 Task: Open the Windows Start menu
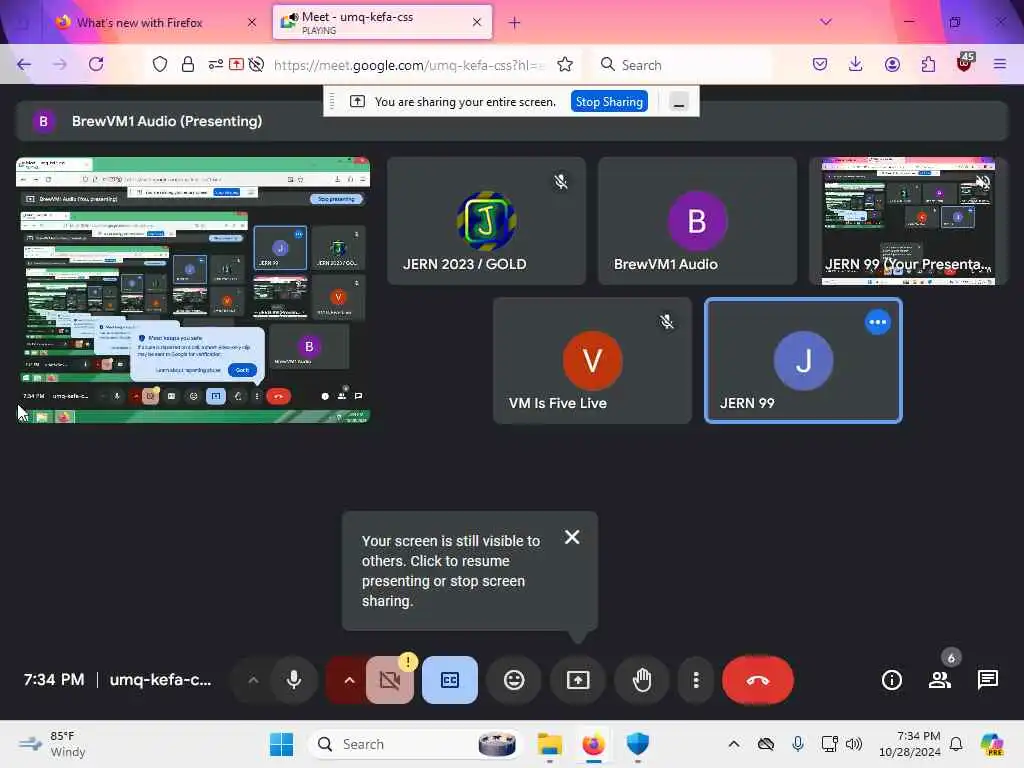point(281,744)
